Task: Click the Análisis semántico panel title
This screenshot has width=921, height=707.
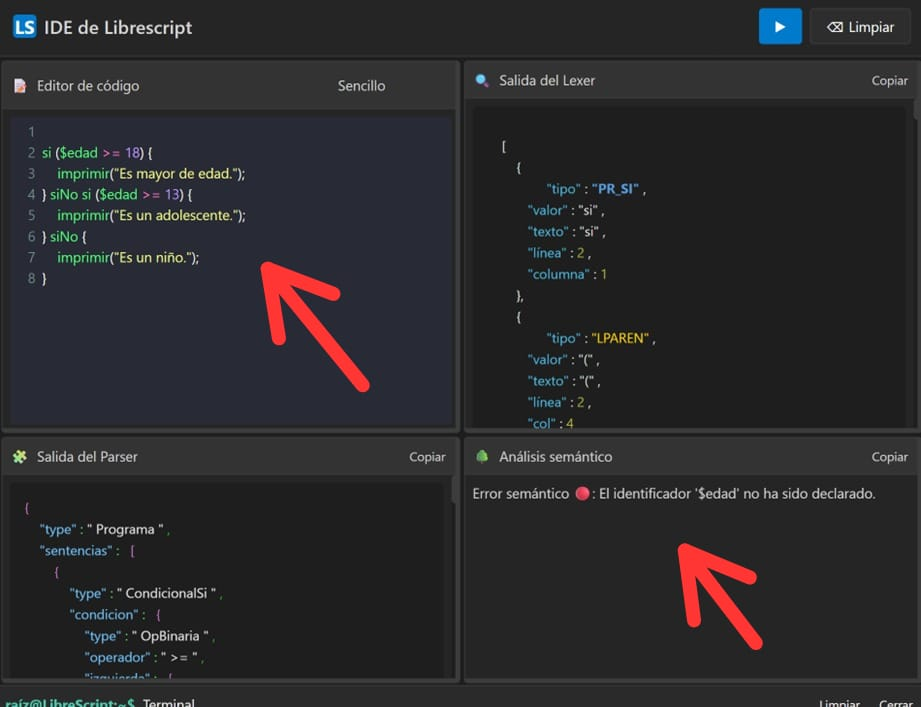Action: click(x=556, y=457)
